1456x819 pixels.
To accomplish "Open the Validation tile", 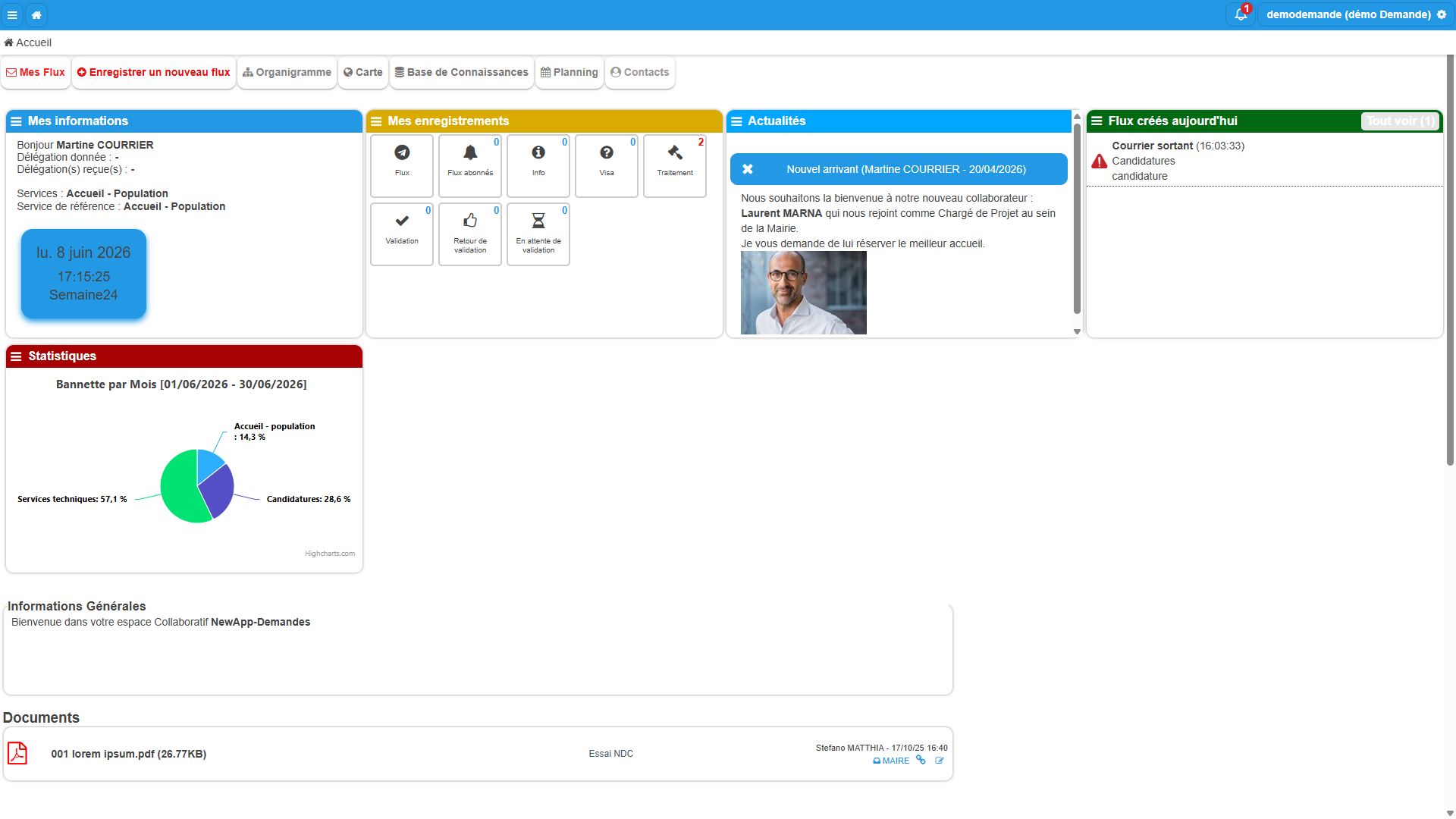I will point(402,234).
